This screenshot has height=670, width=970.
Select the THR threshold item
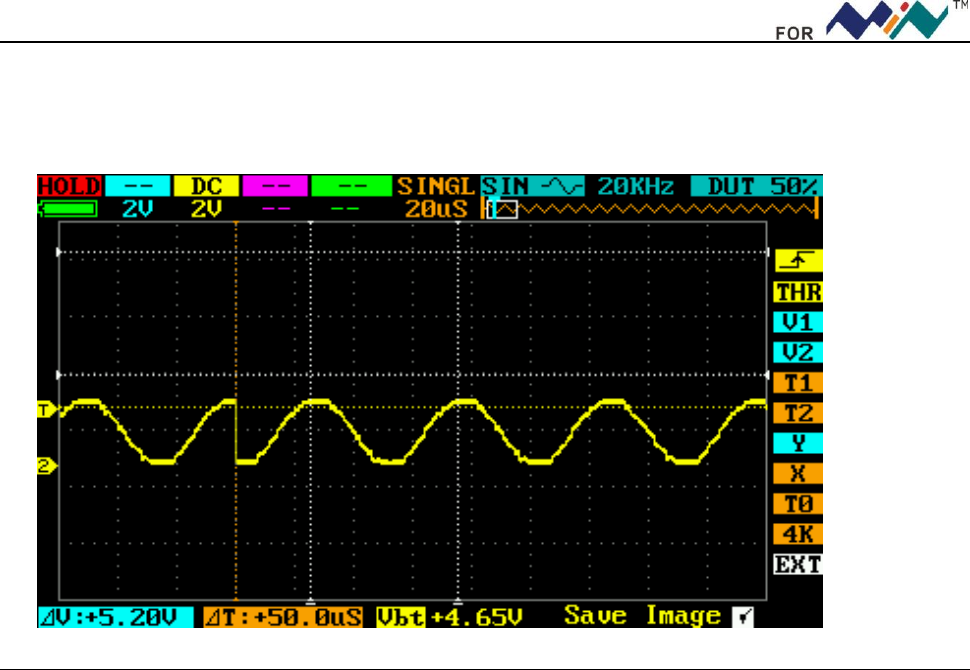798,292
